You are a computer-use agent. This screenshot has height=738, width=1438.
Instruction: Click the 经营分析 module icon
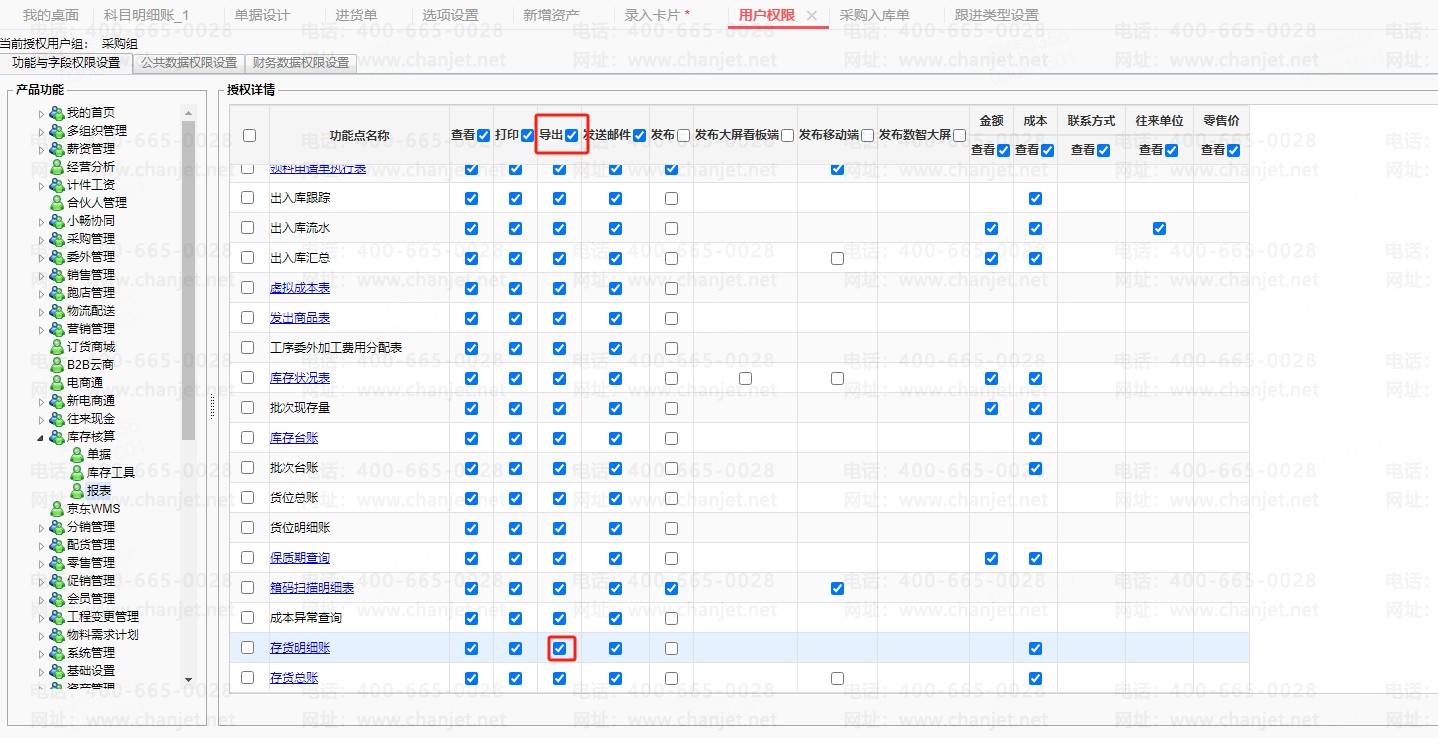(x=57, y=167)
